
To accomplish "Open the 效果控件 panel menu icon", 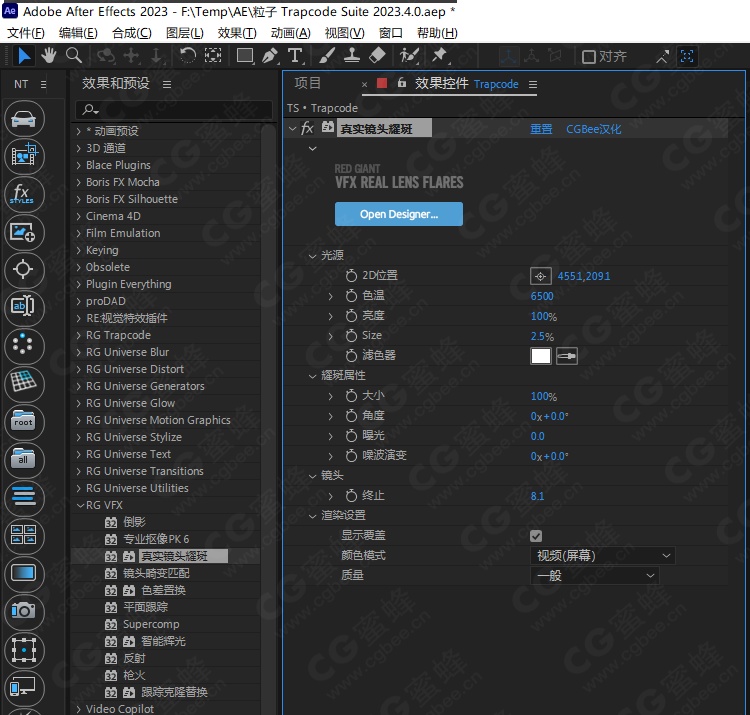I will pos(533,84).
